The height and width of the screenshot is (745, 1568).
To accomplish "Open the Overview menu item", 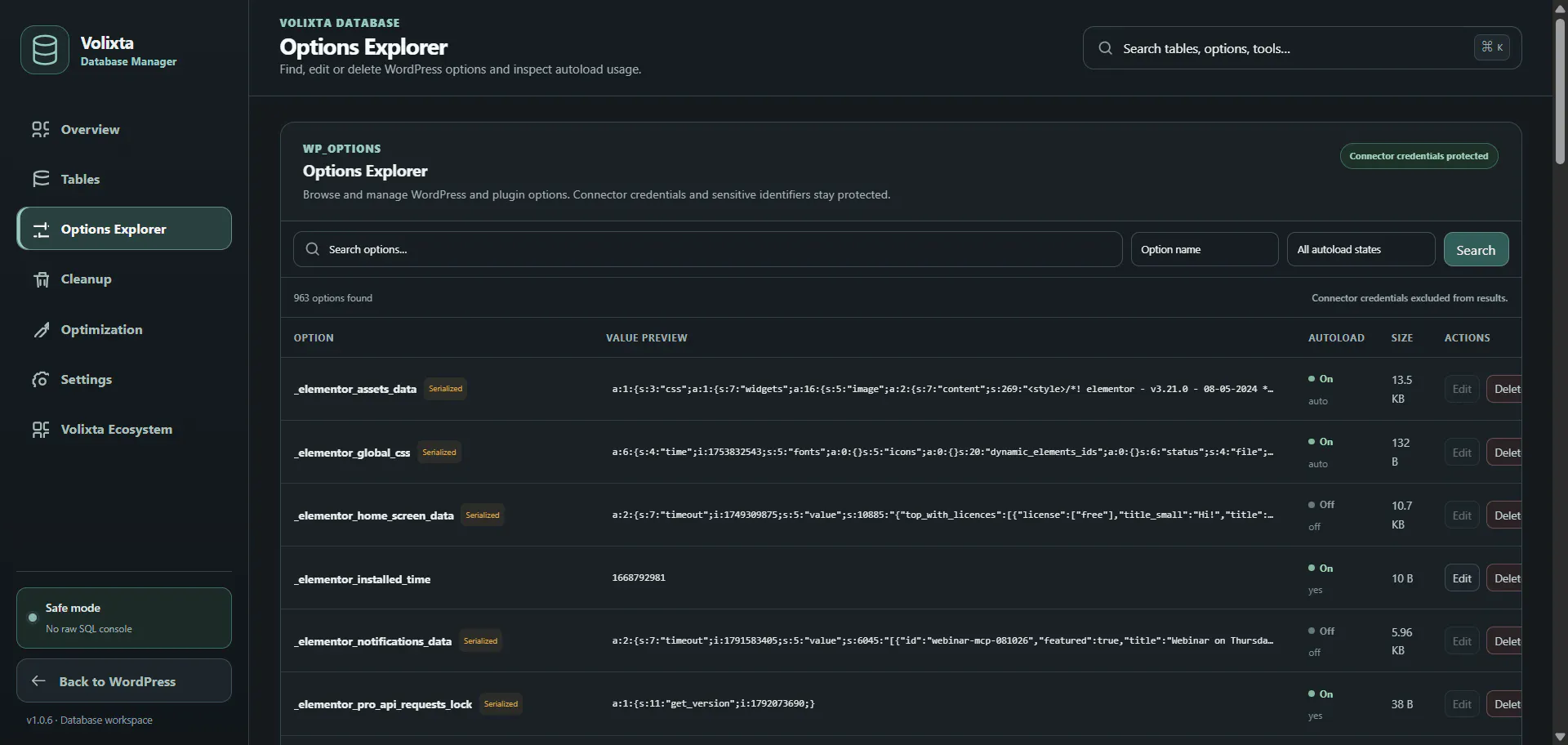I will 124,129.
